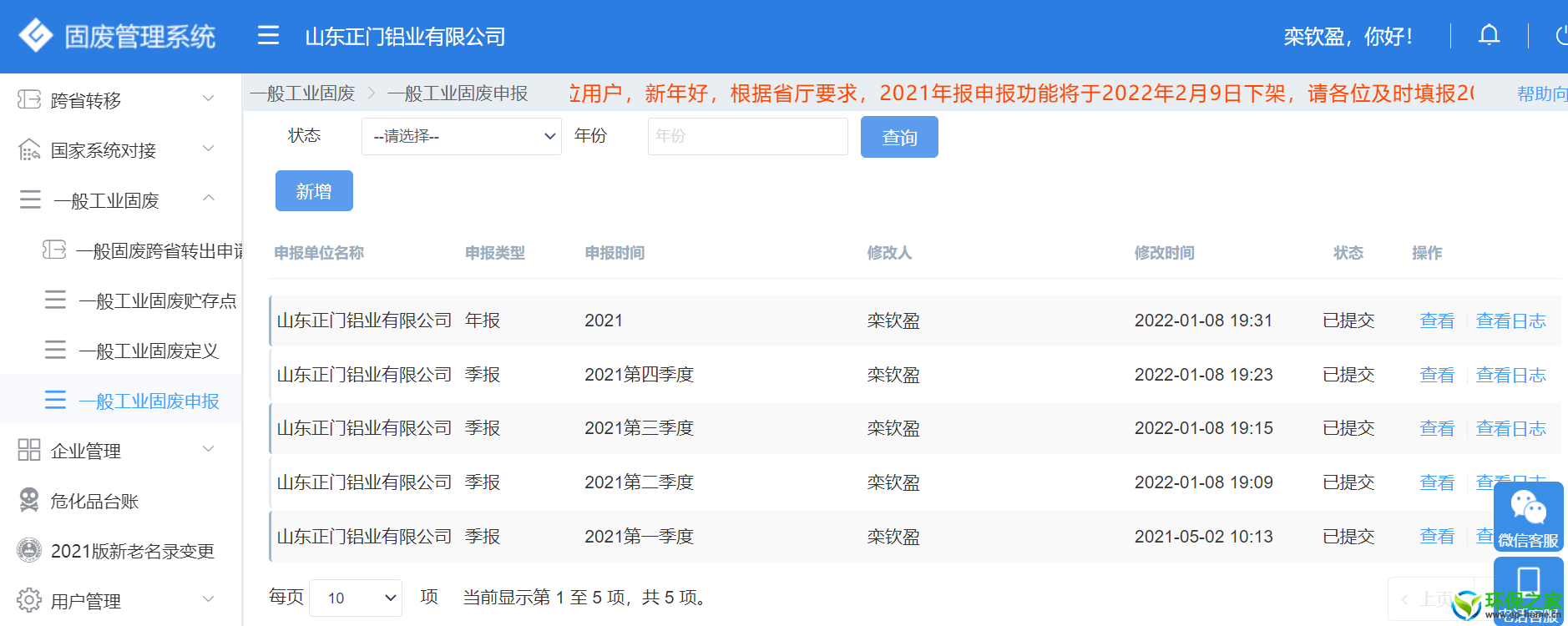The image size is (1568, 626).
Task: Click the 申报时间 column header
Action: pyautogui.click(x=615, y=253)
